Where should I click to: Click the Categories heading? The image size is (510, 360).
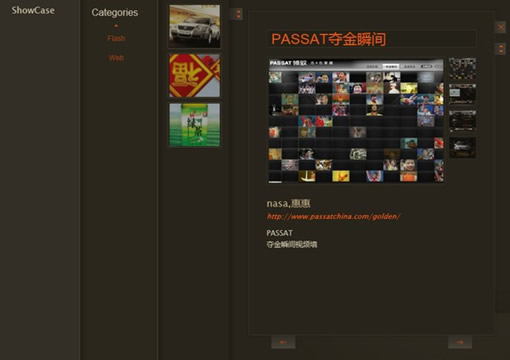pyautogui.click(x=115, y=12)
